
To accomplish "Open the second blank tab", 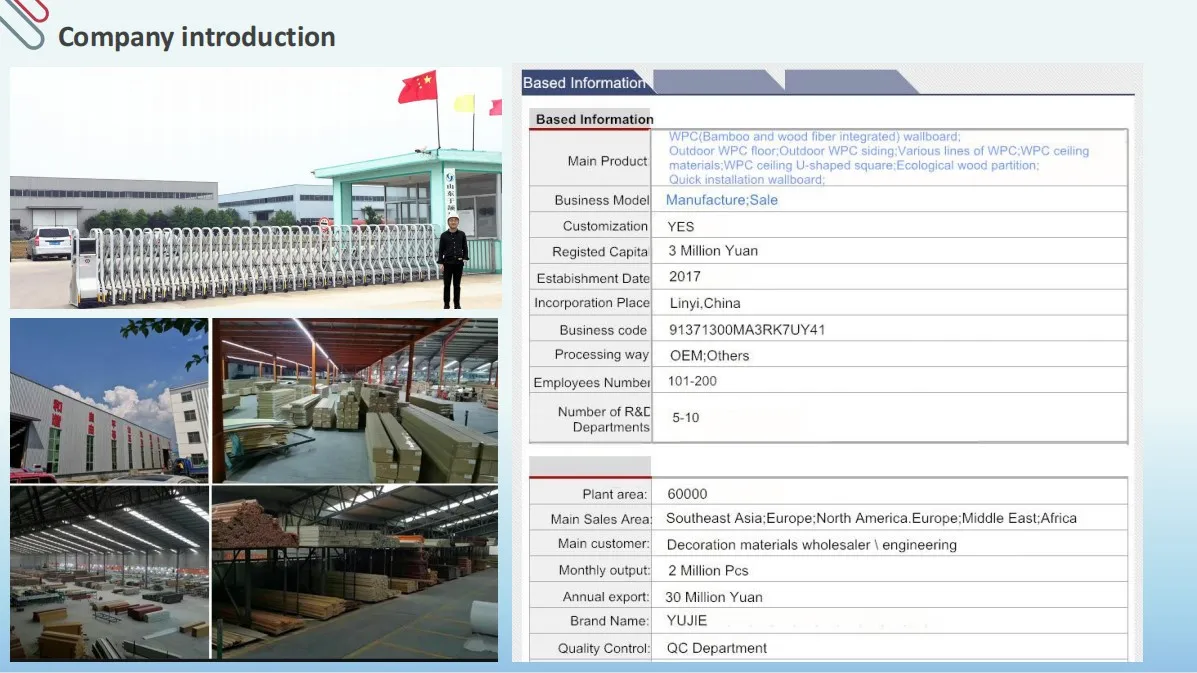I will (x=718, y=82).
